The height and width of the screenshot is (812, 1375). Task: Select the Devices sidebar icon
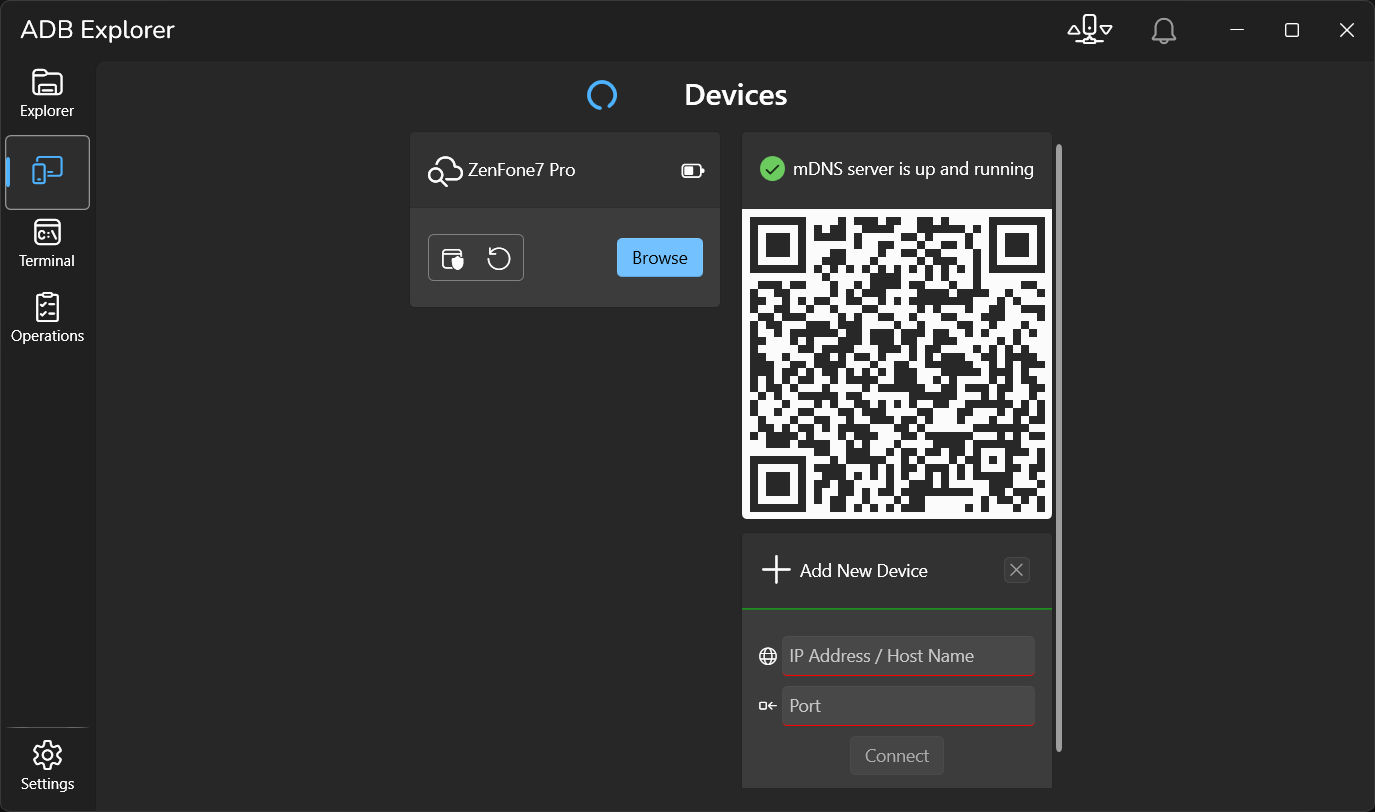(47, 172)
